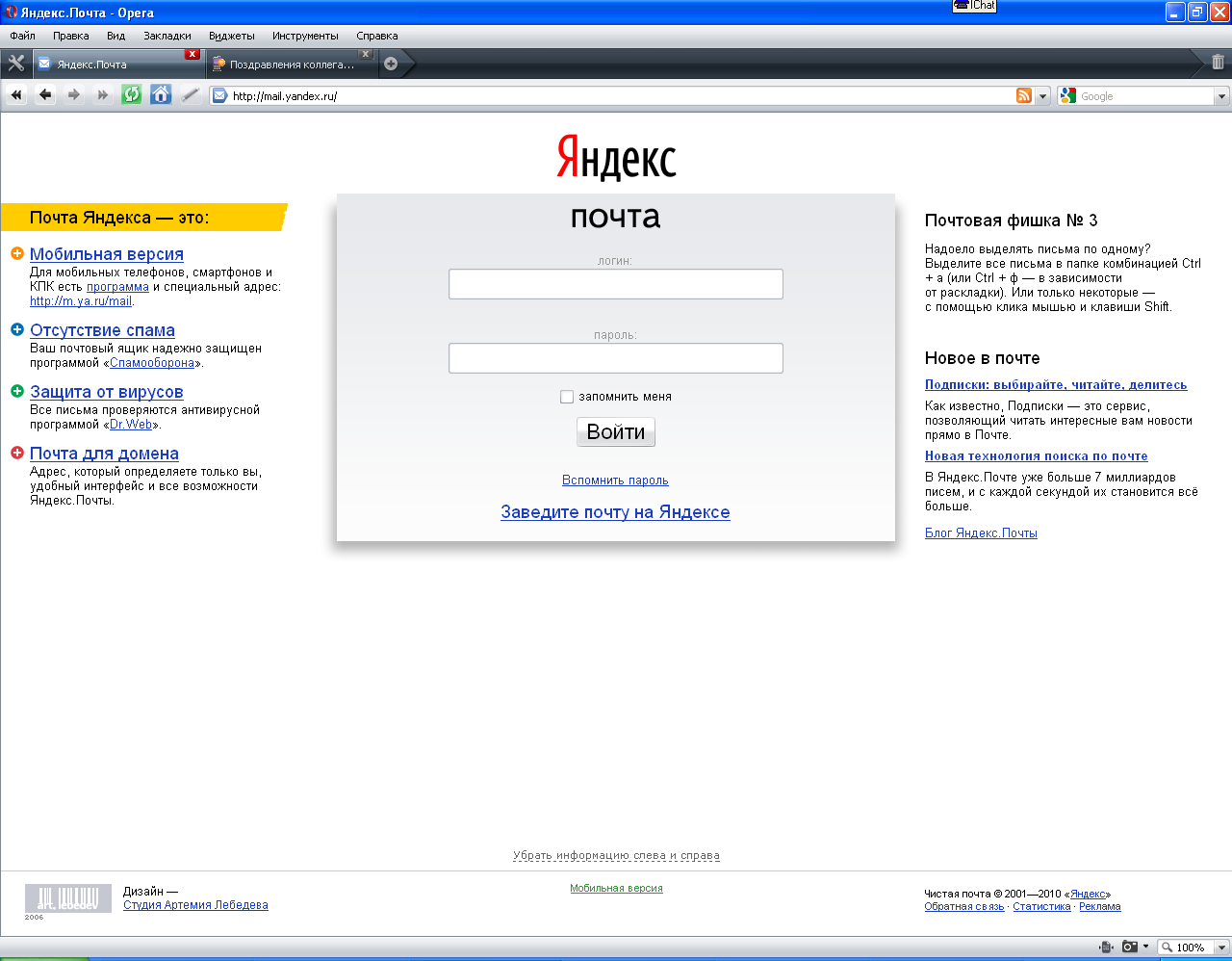The image size is (1232, 961).
Task: Check the запомнить меня checkbox
Action: (567, 397)
